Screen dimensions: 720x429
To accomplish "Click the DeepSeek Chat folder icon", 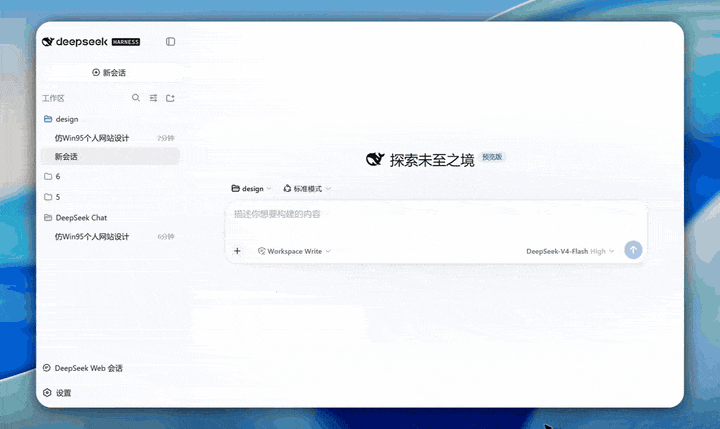I will [48, 218].
